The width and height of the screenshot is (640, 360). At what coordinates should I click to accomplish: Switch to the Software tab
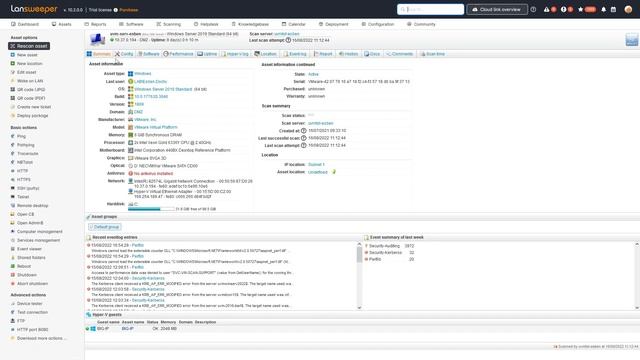(149, 54)
